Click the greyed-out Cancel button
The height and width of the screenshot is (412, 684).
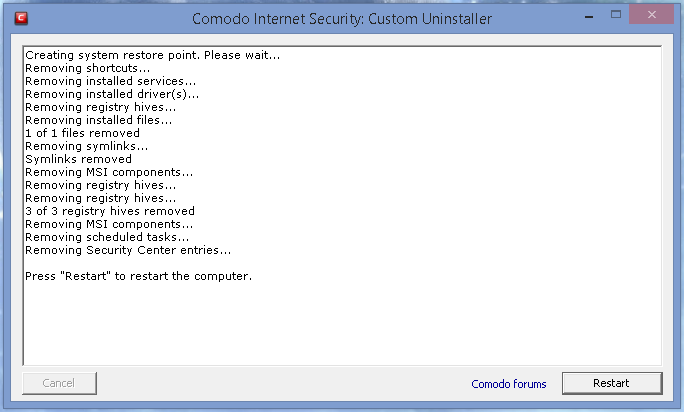coord(60,383)
